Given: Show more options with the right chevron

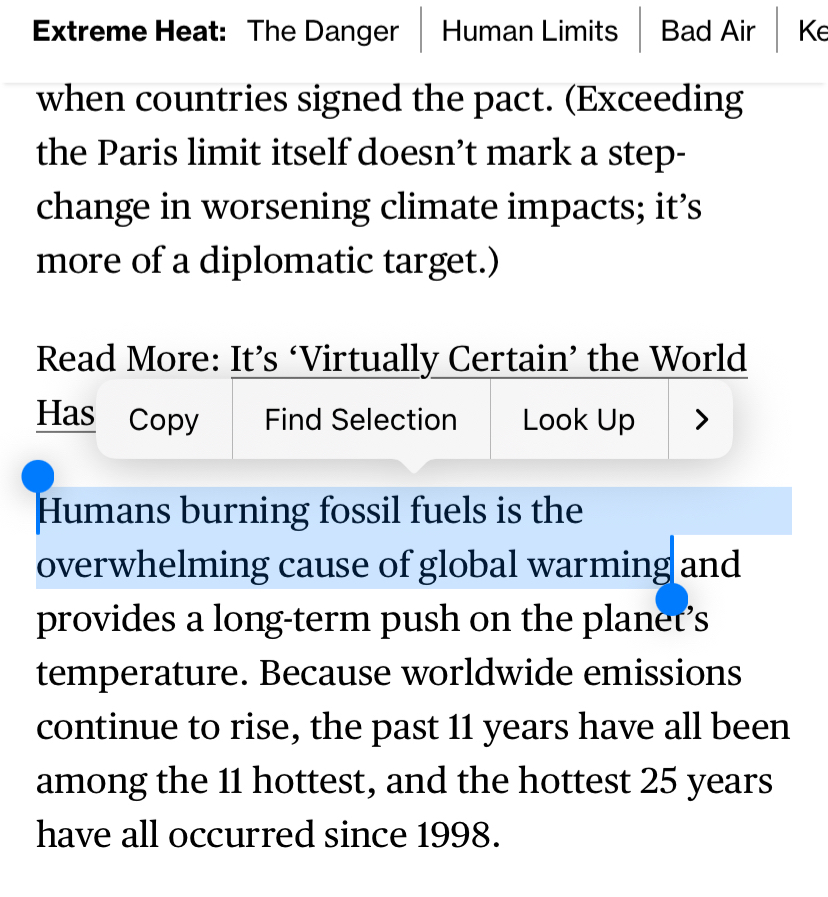Looking at the screenshot, I should click(701, 420).
